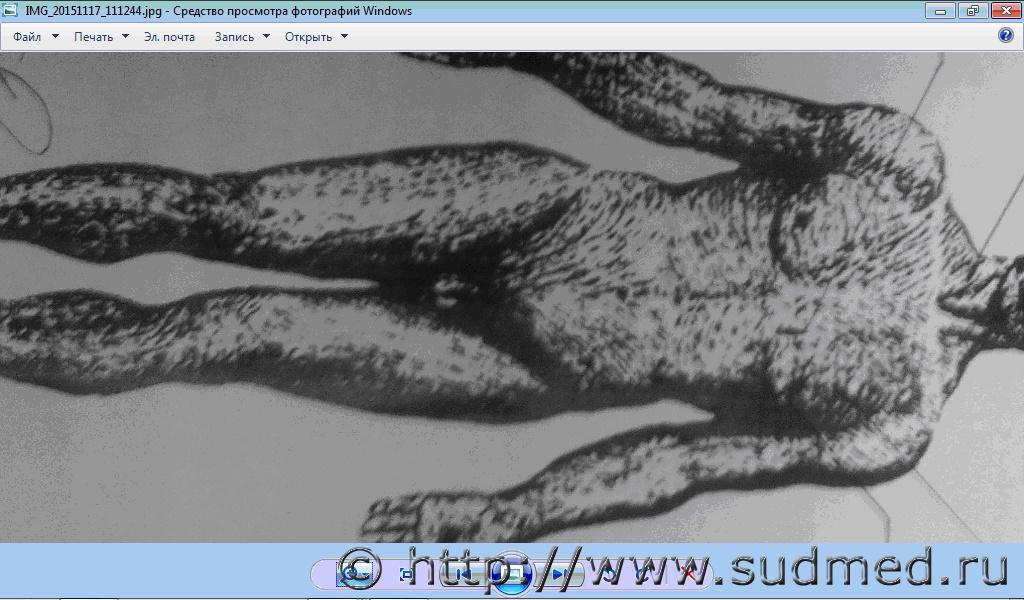Open Help with blue question icon
This screenshot has height=600, width=1024.
tap(1006, 36)
